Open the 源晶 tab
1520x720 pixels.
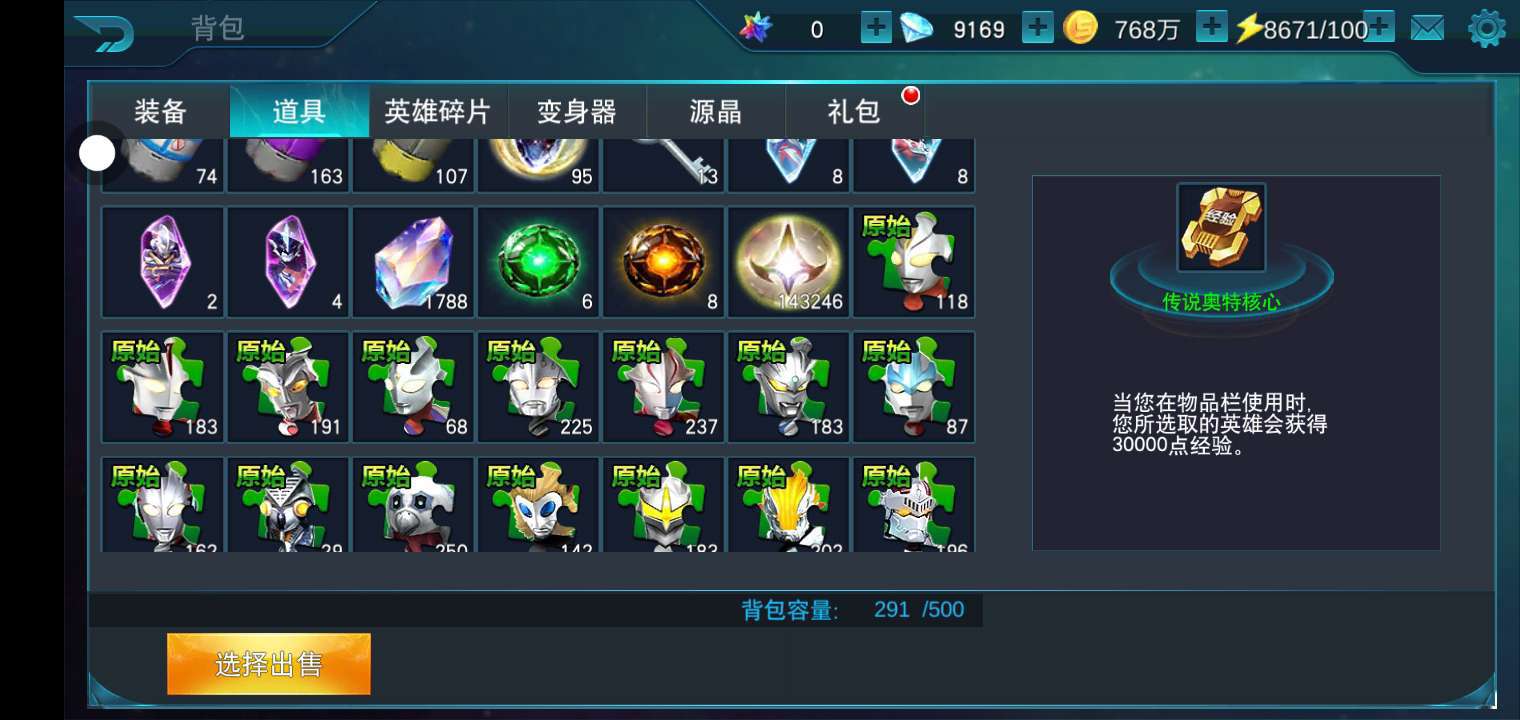coord(716,111)
